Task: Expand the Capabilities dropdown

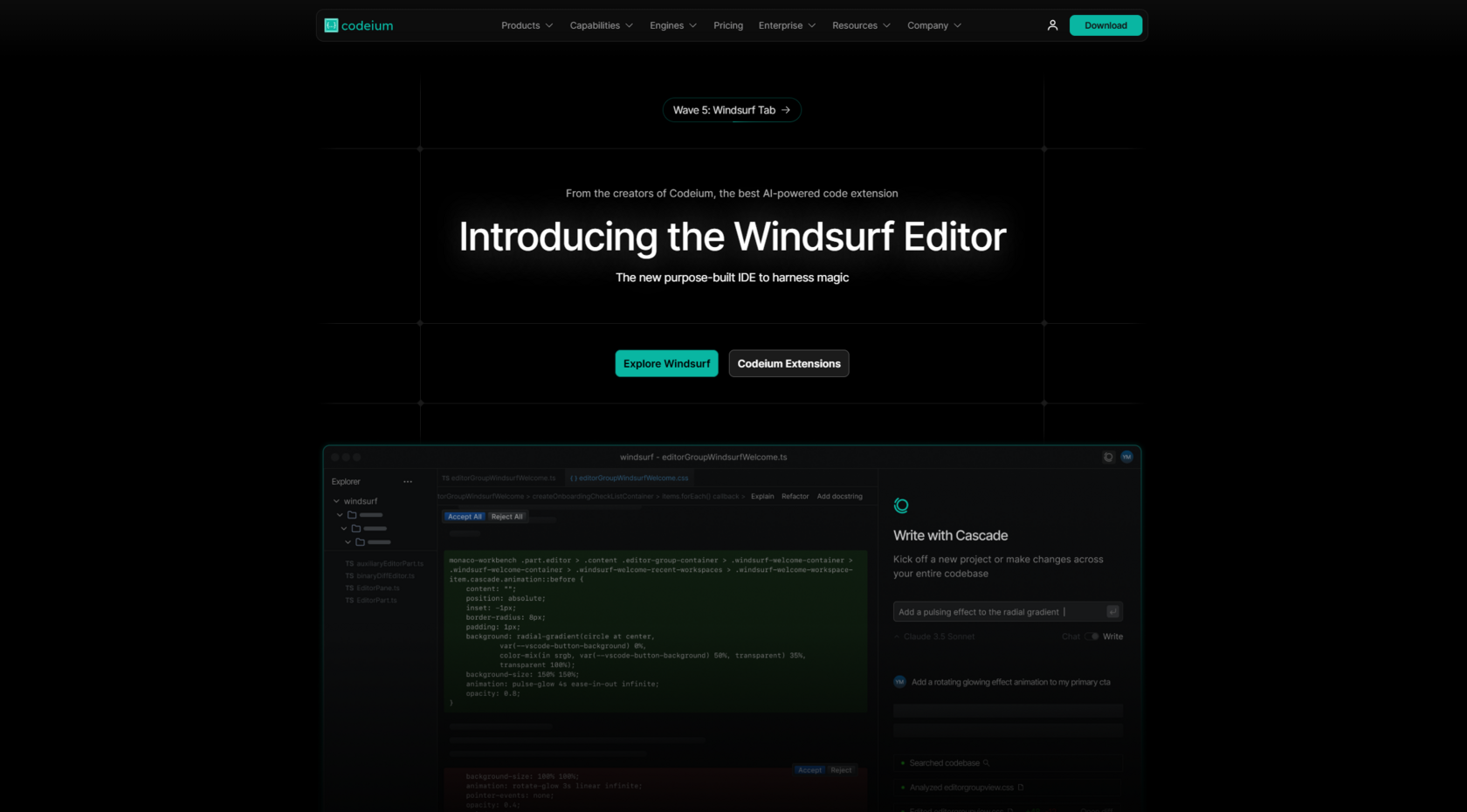Action: pos(602,25)
